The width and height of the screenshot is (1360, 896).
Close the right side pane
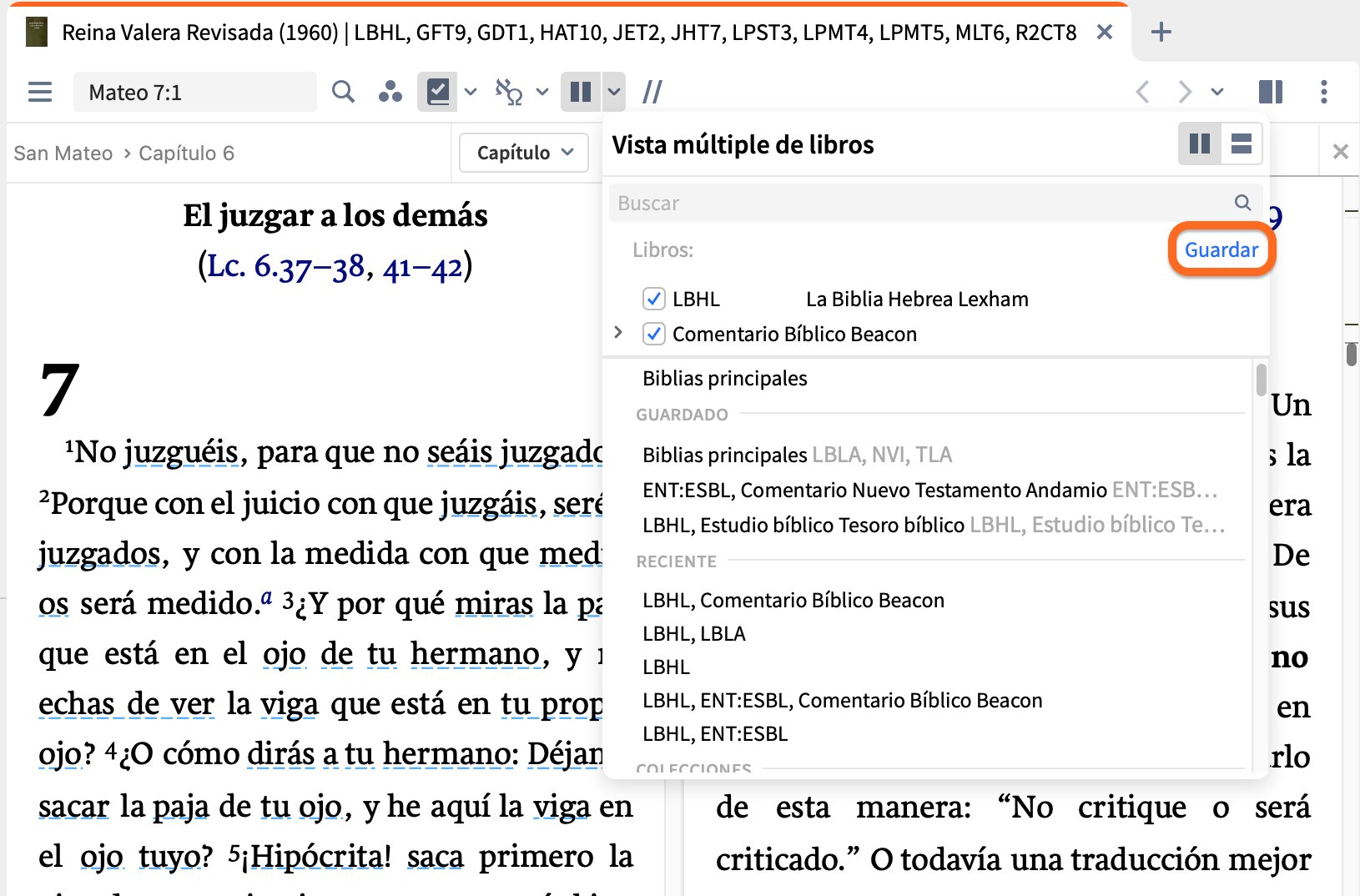pyautogui.click(x=1341, y=152)
